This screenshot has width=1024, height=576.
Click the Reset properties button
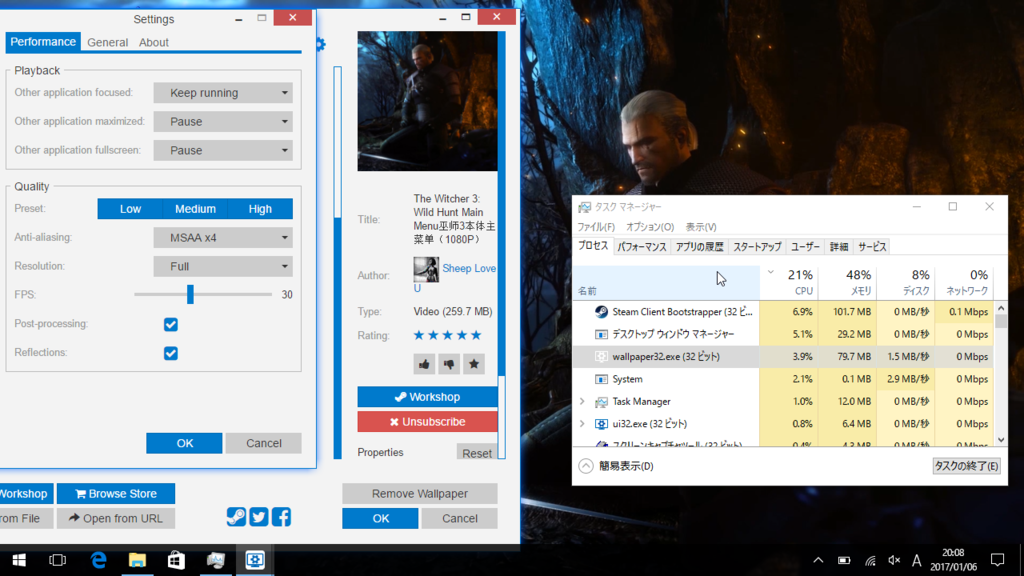coord(477,453)
